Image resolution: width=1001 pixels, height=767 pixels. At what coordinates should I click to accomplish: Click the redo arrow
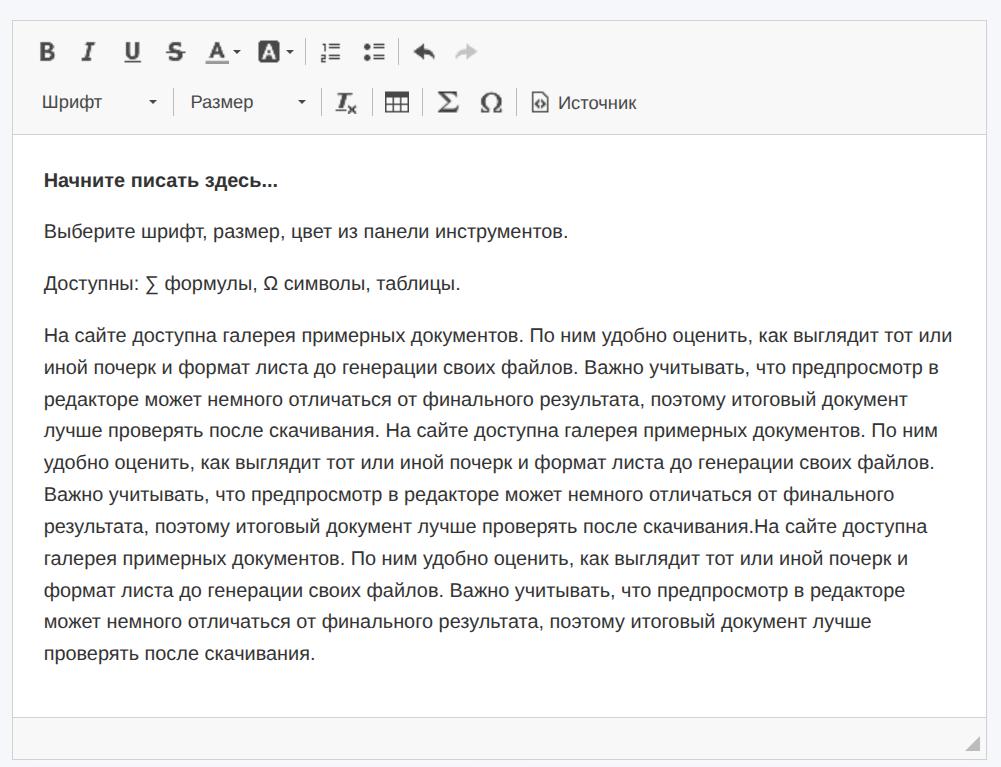pos(464,51)
